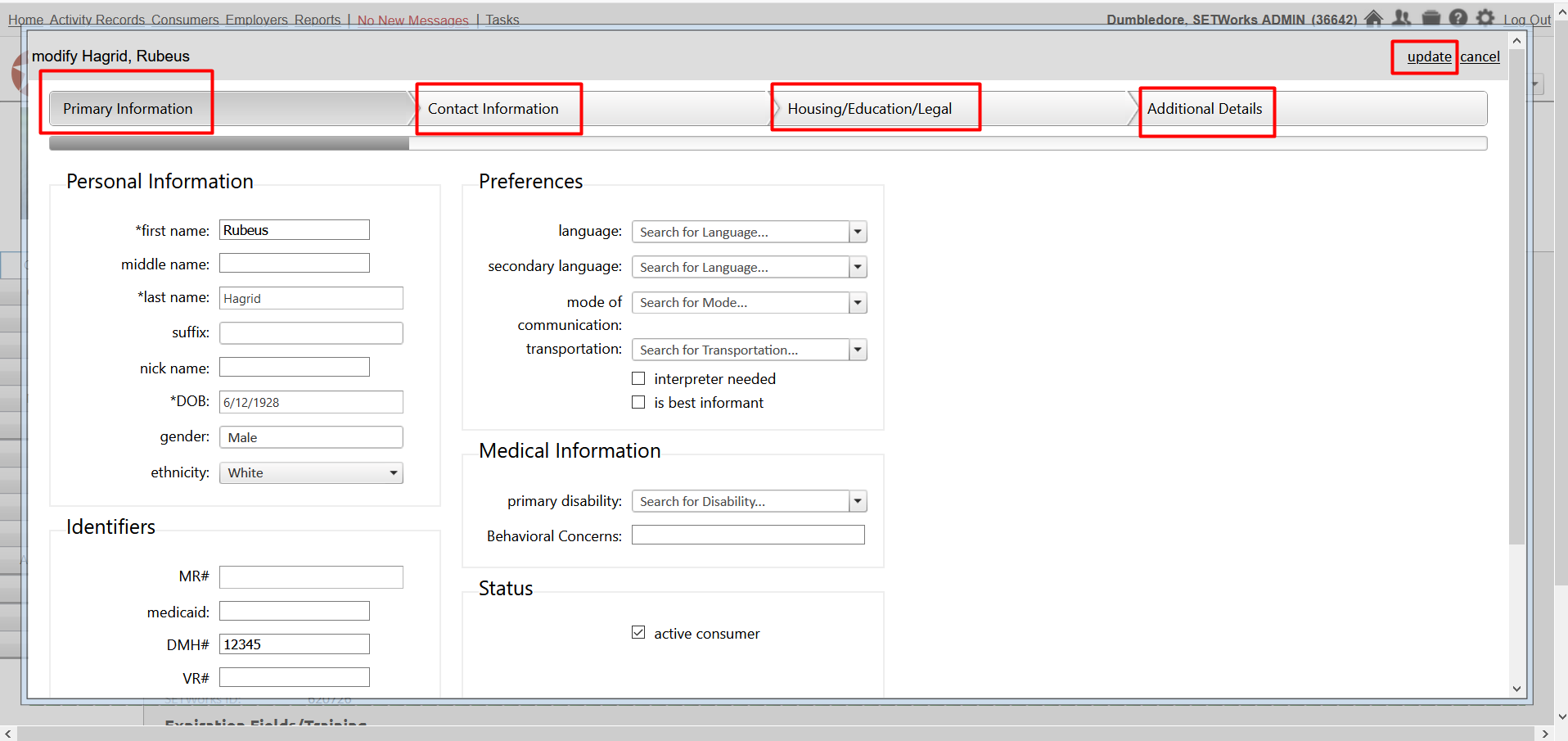Image resolution: width=1568 pixels, height=741 pixels.
Task: Open the Consumers menu
Action: (x=185, y=20)
